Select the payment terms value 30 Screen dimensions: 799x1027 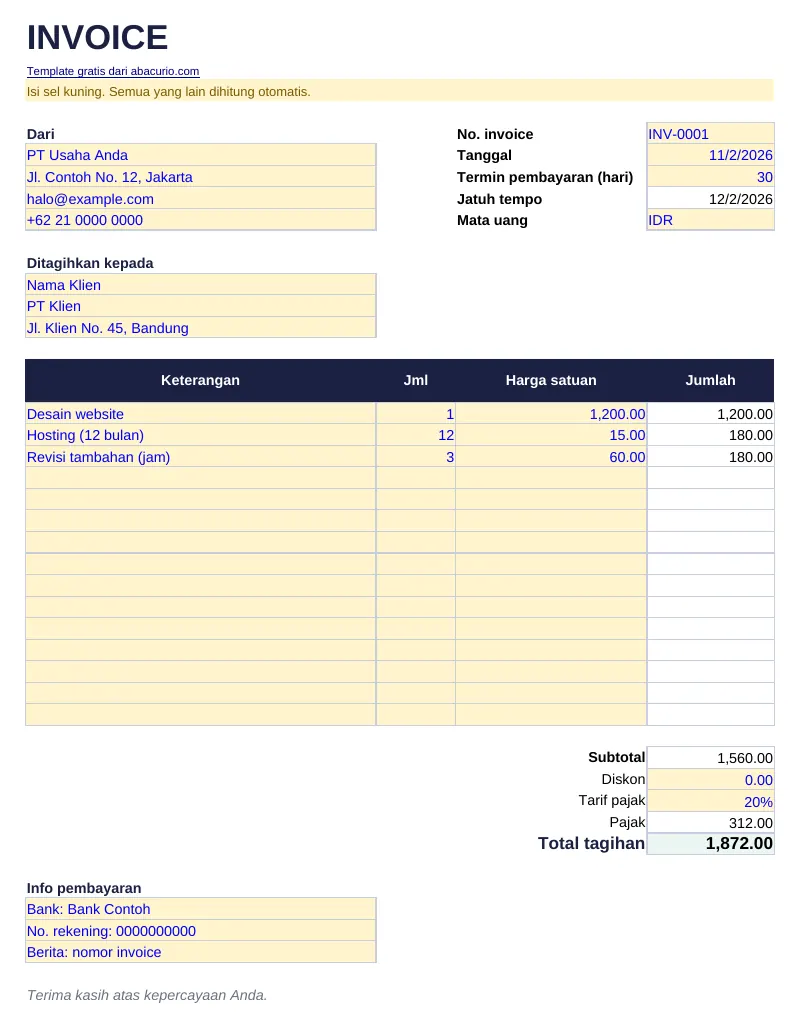pyautogui.click(x=711, y=177)
